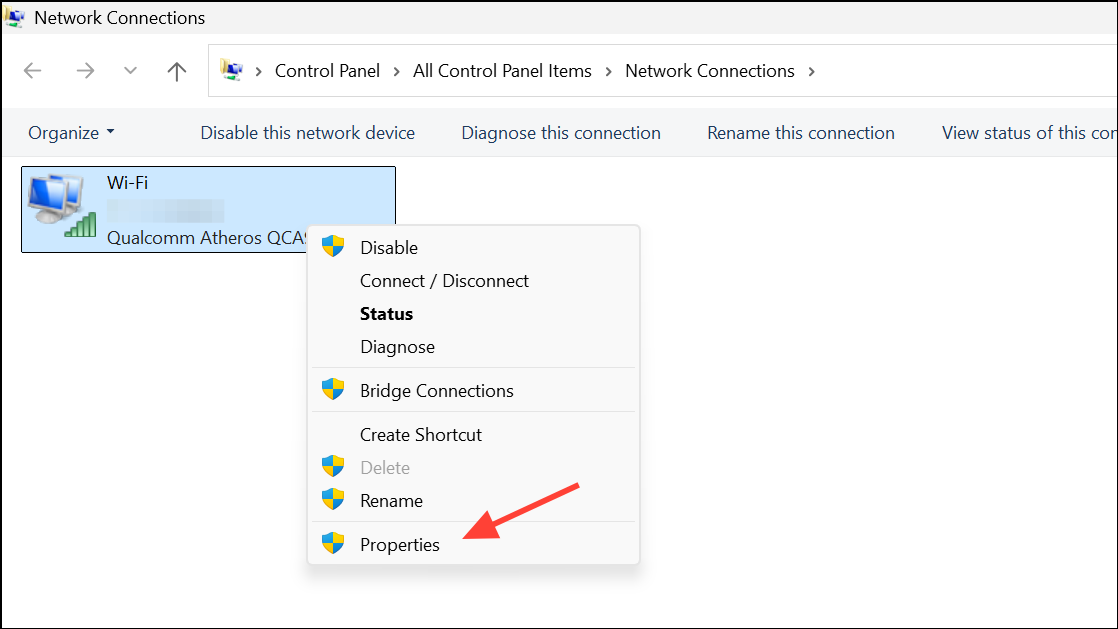Click Diagnose this connection in toolbar
The height and width of the screenshot is (629, 1118).
560,133
